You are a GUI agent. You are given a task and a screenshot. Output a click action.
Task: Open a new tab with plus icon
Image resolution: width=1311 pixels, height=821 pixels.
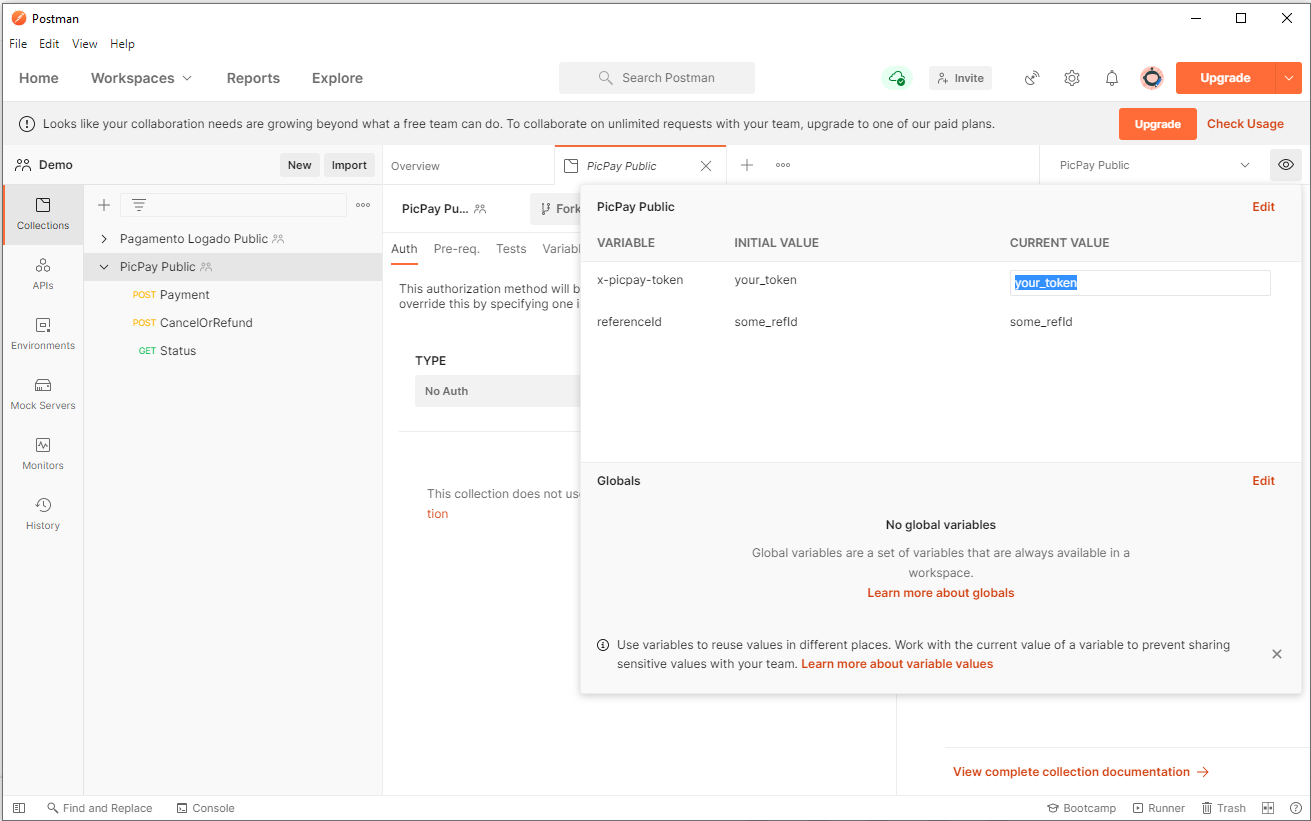pos(747,165)
